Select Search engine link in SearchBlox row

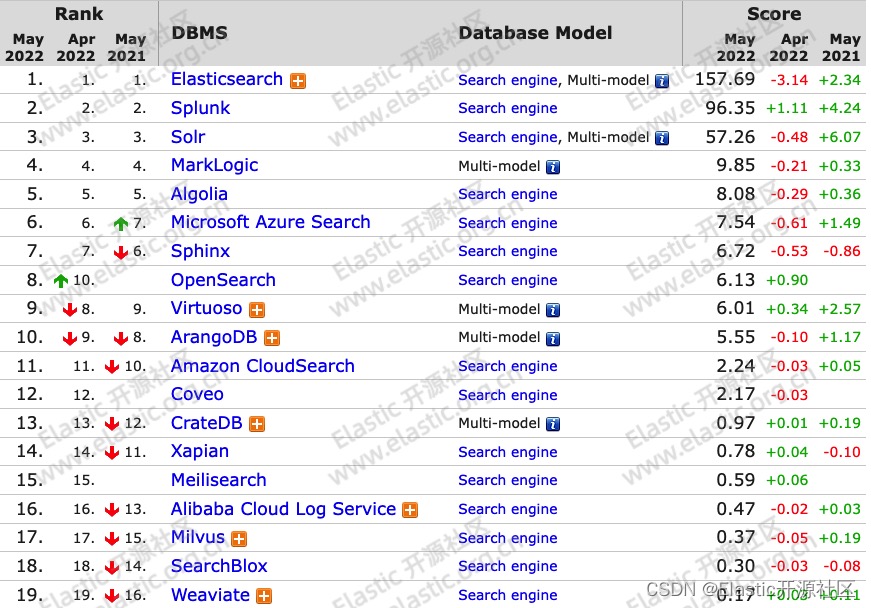[x=508, y=566]
